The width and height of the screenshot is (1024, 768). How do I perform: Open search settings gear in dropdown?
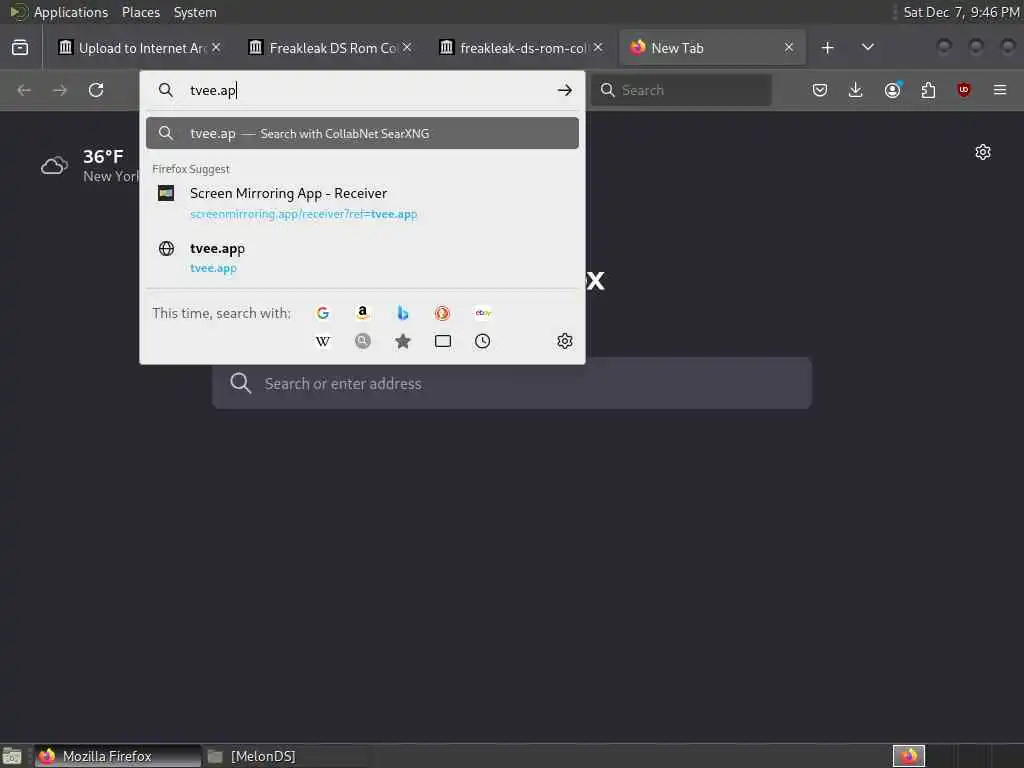point(565,341)
